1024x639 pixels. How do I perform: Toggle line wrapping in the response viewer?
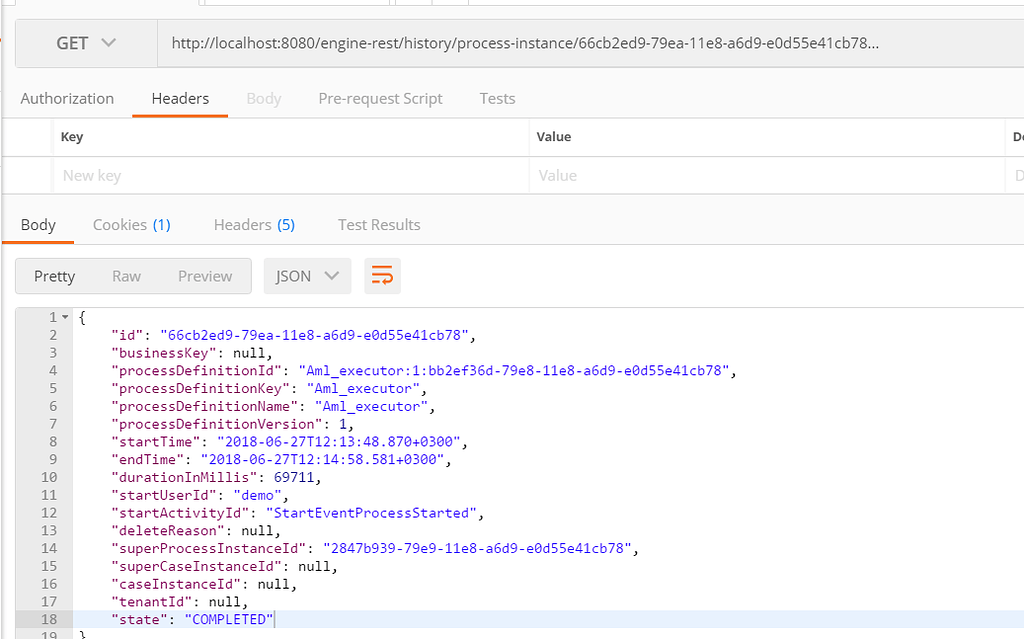(x=382, y=276)
